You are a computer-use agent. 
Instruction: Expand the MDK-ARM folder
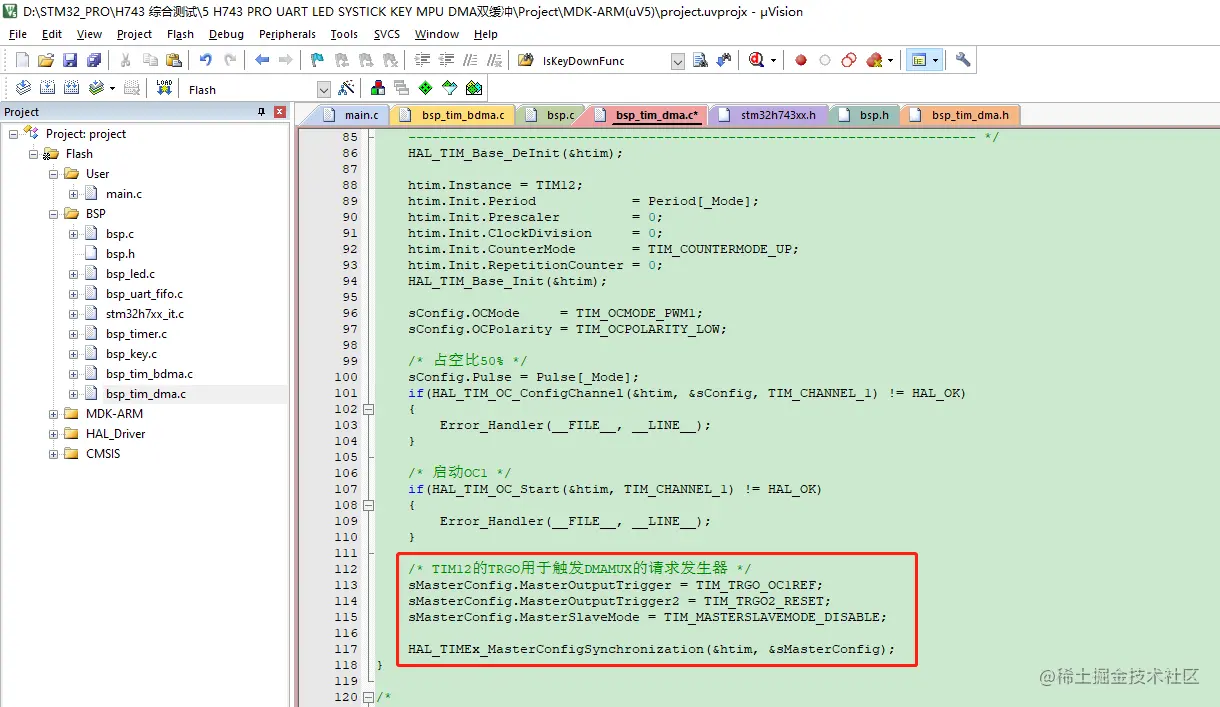[54, 414]
